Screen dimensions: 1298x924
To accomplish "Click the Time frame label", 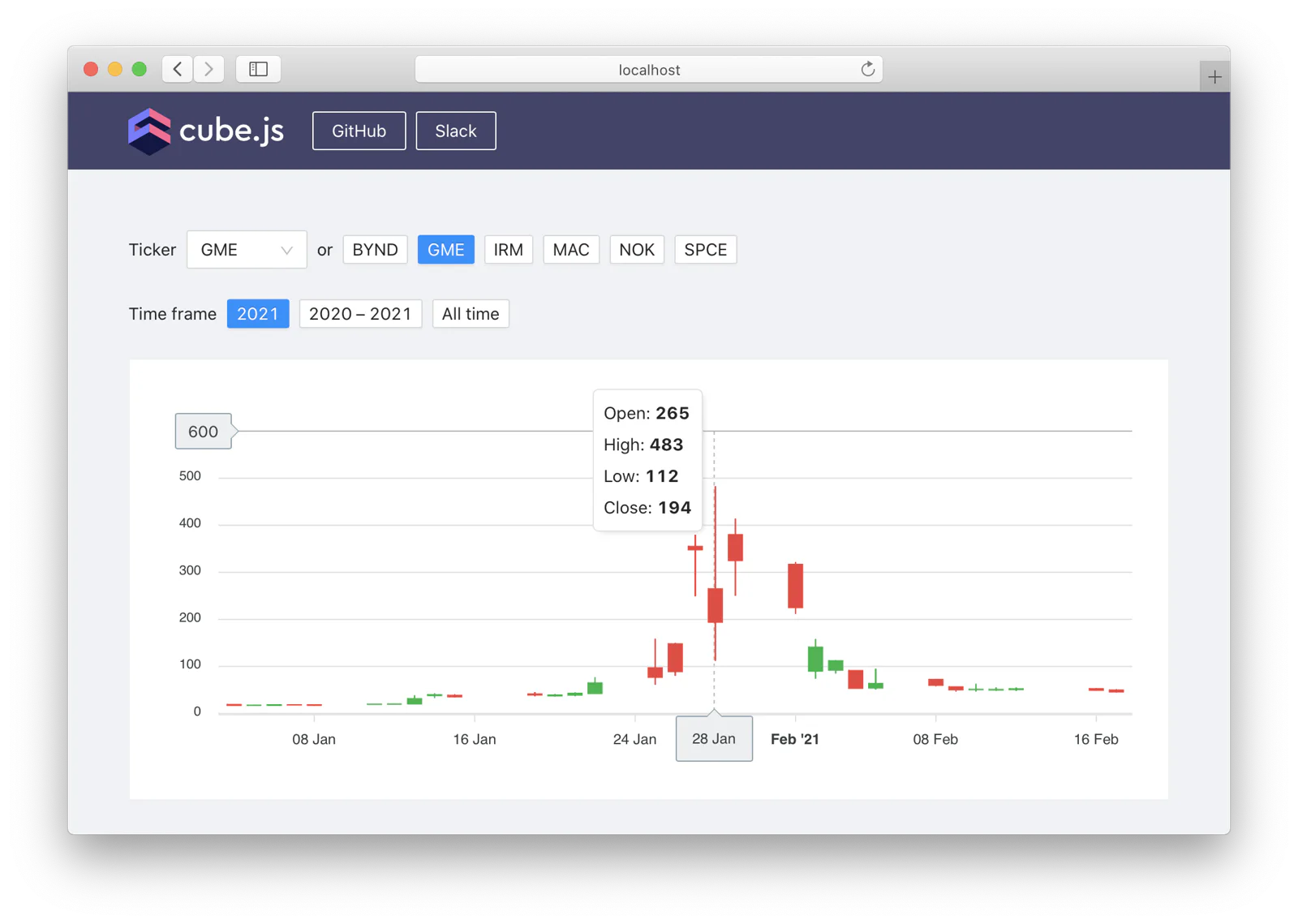I will click(173, 314).
